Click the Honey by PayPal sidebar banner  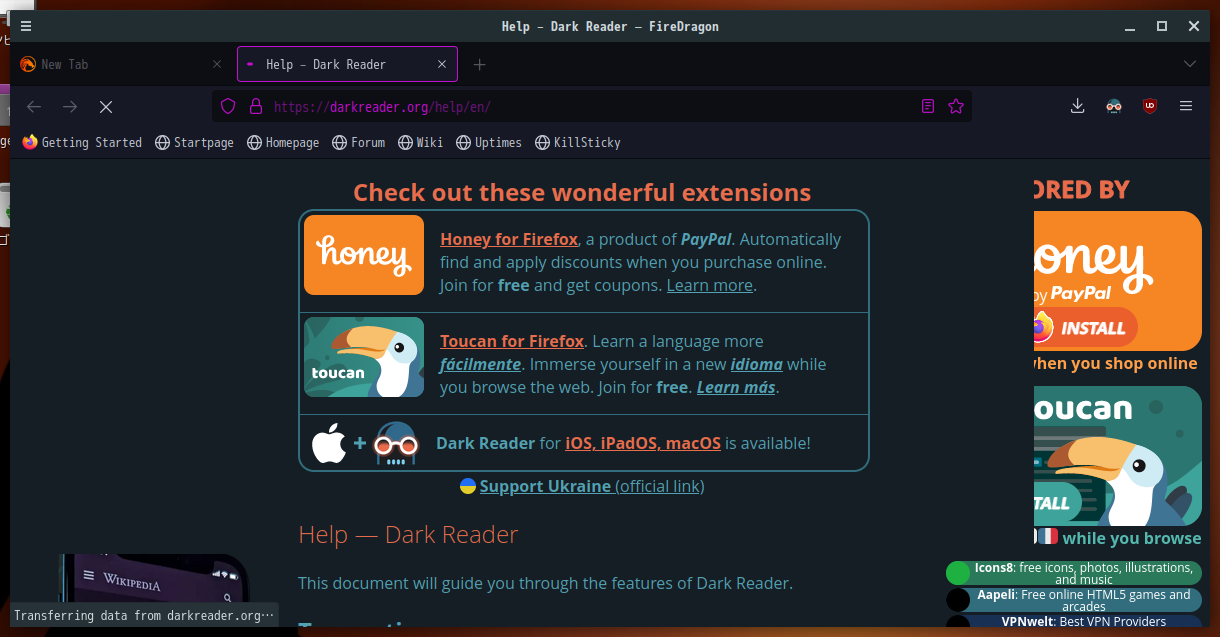coord(1118,281)
